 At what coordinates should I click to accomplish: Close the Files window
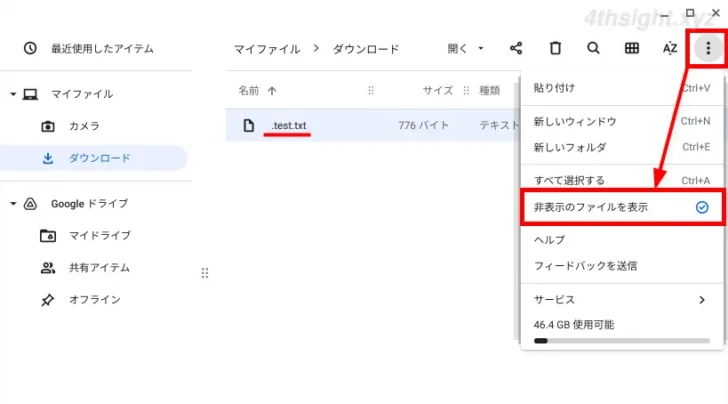click(x=716, y=13)
